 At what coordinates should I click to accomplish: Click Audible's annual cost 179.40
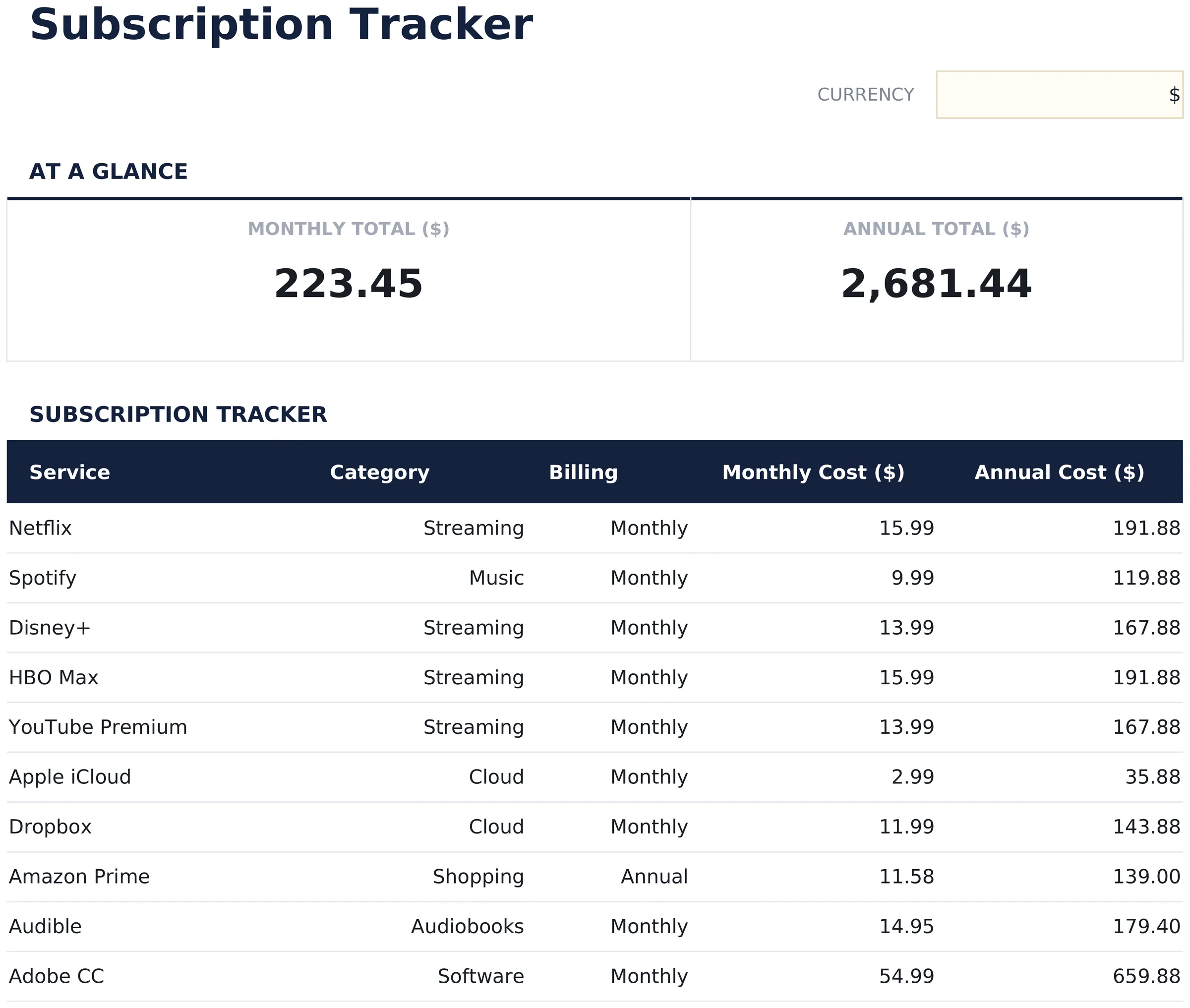[x=1146, y=926]
